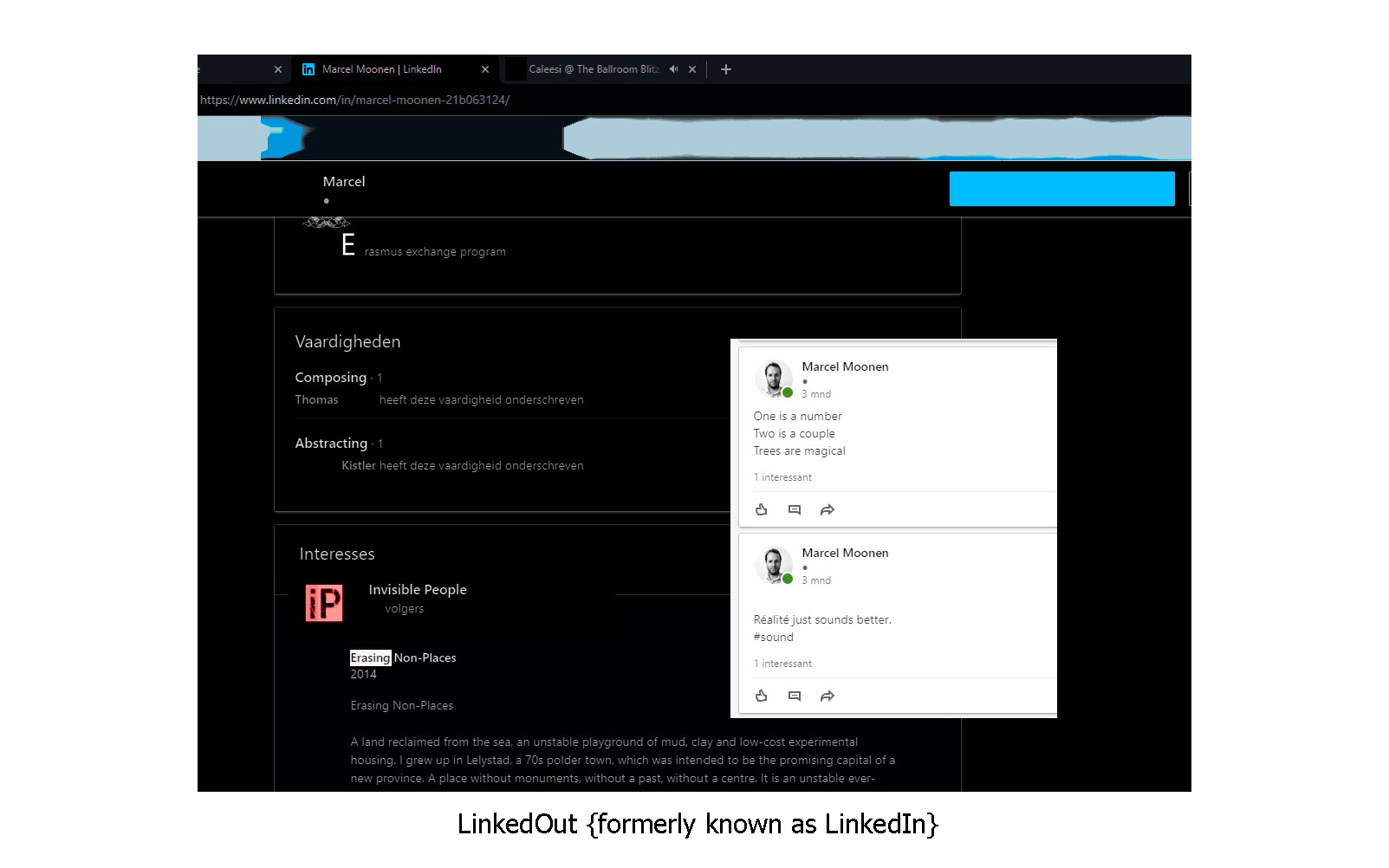This screenshot has width=1389, height=868.
Task: Click the closed tab's X on far left
Action: click(x=278, y=69)
